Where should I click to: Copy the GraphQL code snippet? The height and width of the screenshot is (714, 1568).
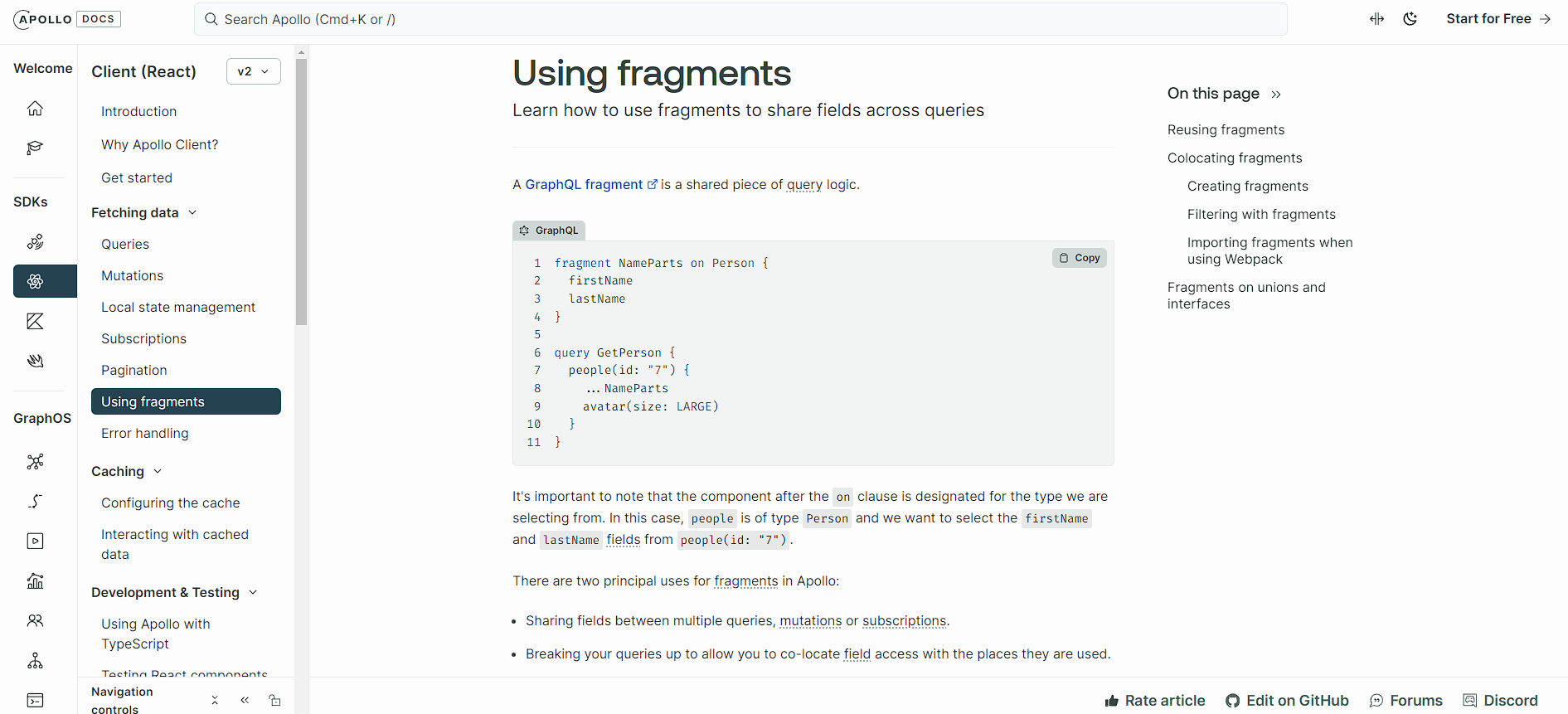click(x=1080, y=258)
